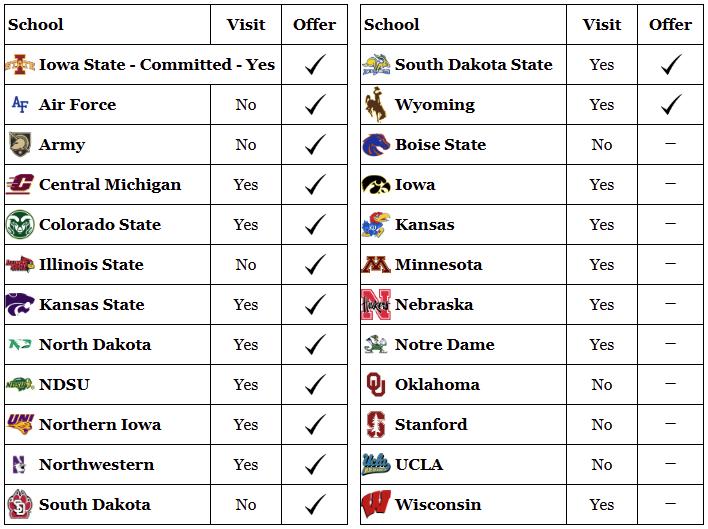
Task: Click the Wyoming offer checkmark
Action: click(x=671, y=105)
